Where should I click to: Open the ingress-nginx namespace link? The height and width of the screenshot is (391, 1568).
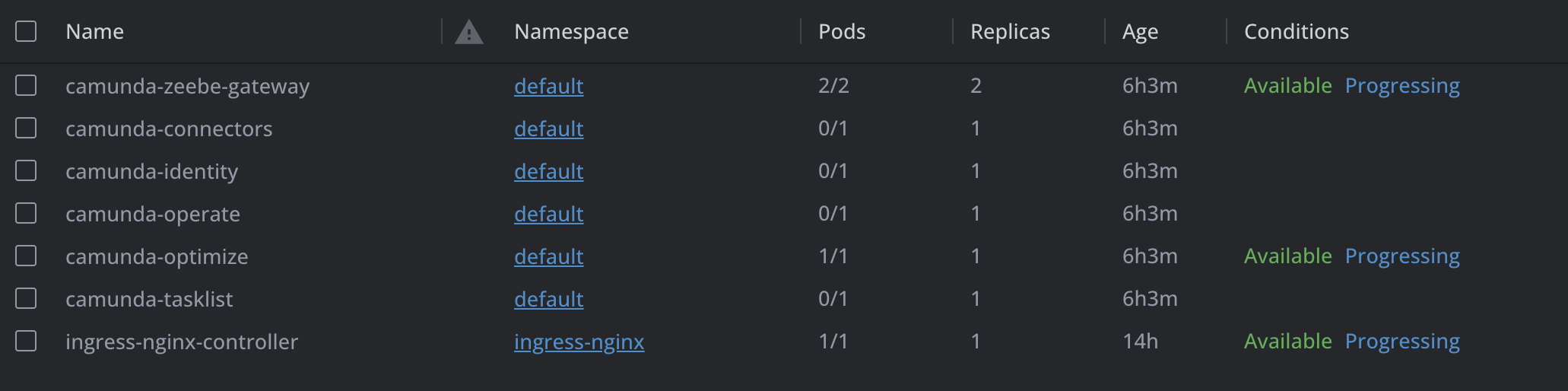579,342
